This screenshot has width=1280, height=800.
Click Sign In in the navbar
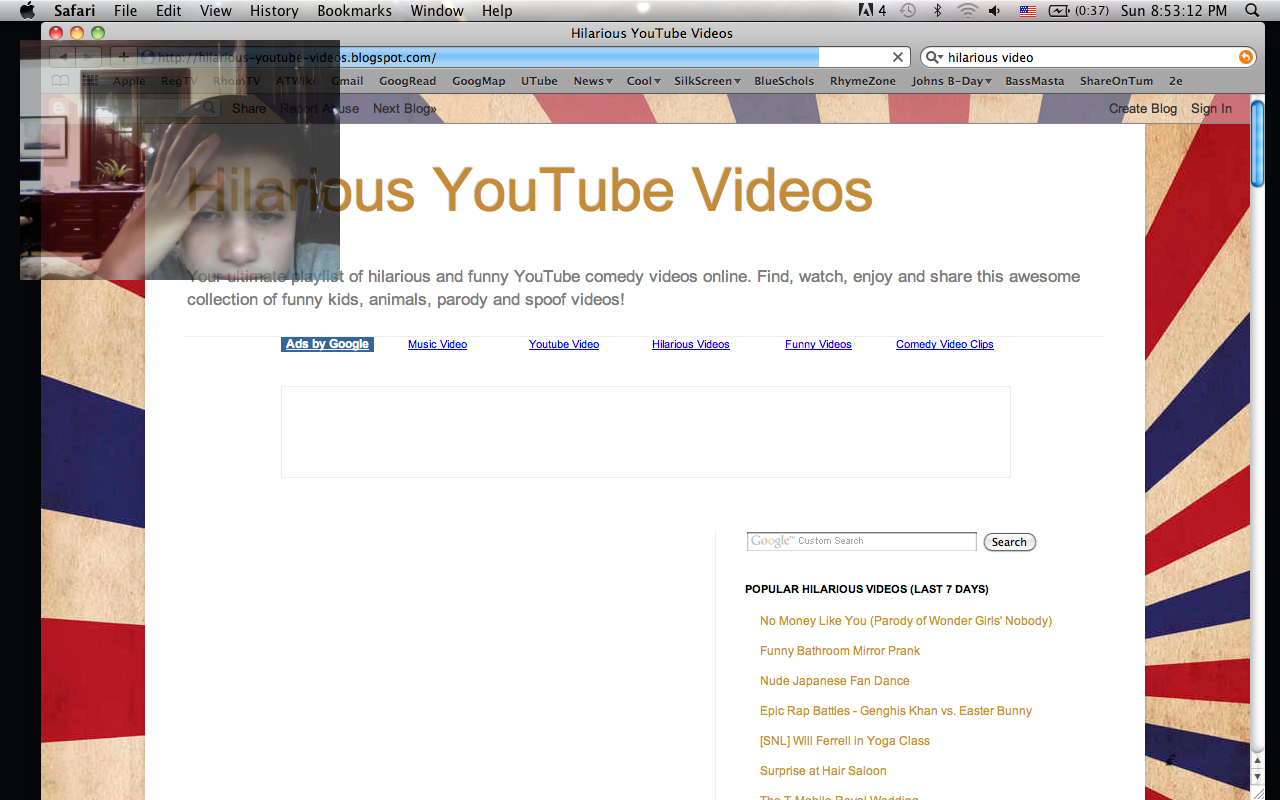pos(1211,108)
